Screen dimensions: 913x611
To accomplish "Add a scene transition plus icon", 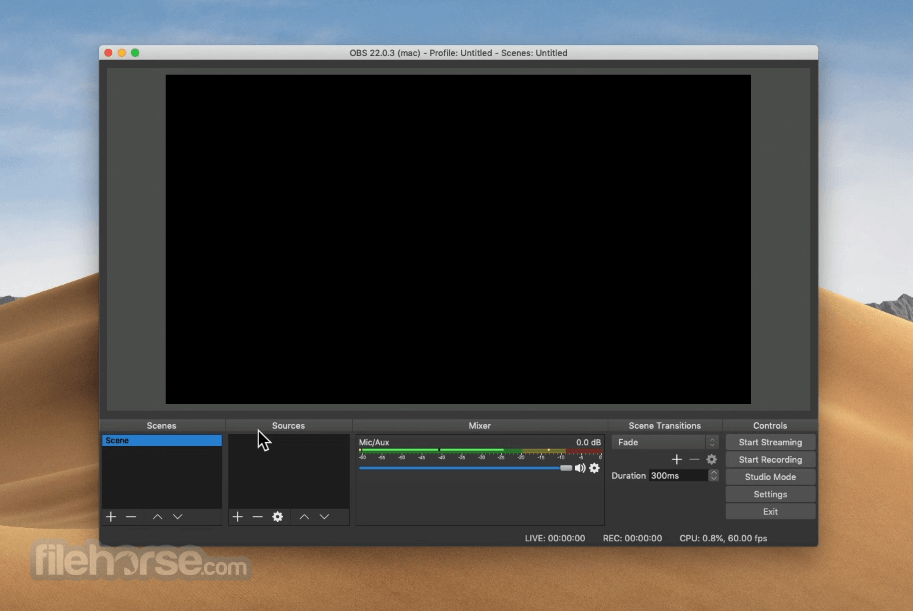I will point(677,460).
